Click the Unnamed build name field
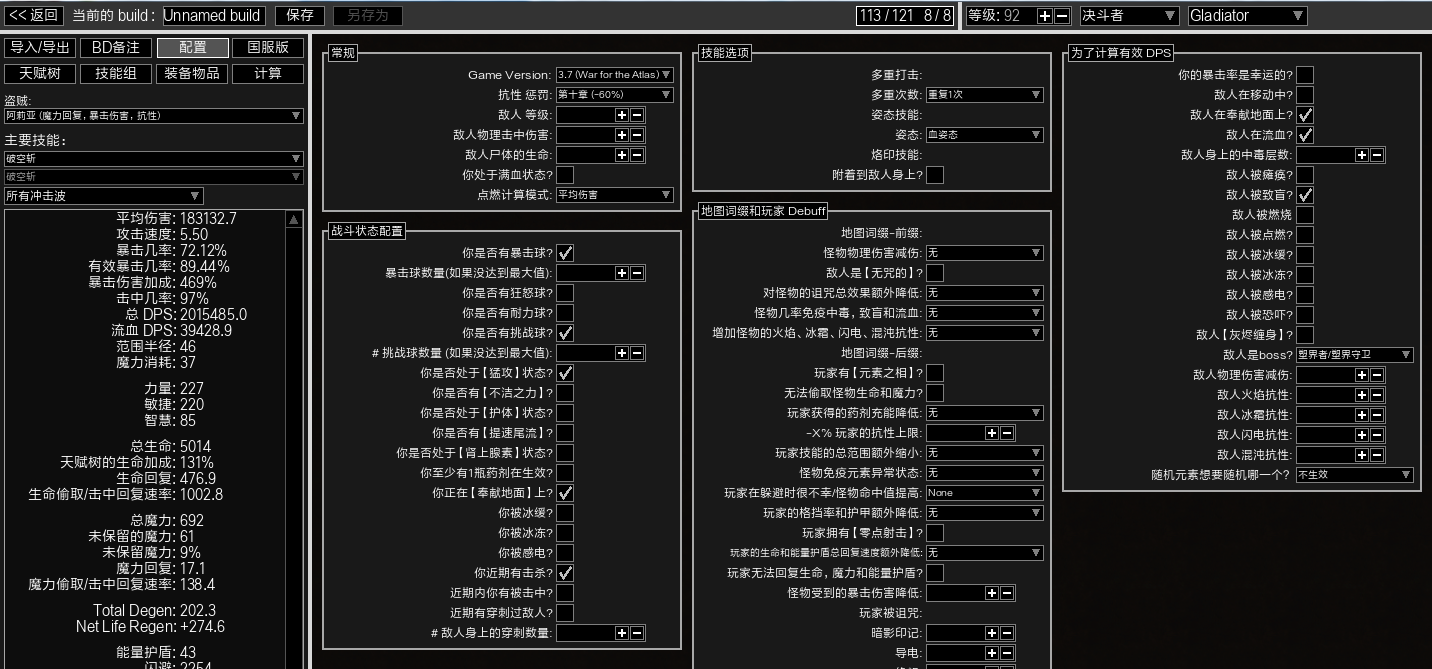 pos(212,16)
